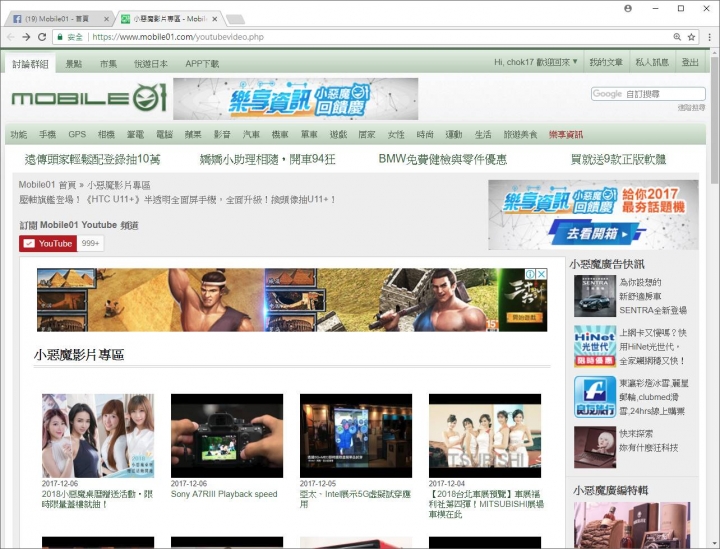Close the 小惡魔影片專區 tab

tap(214, 19)
